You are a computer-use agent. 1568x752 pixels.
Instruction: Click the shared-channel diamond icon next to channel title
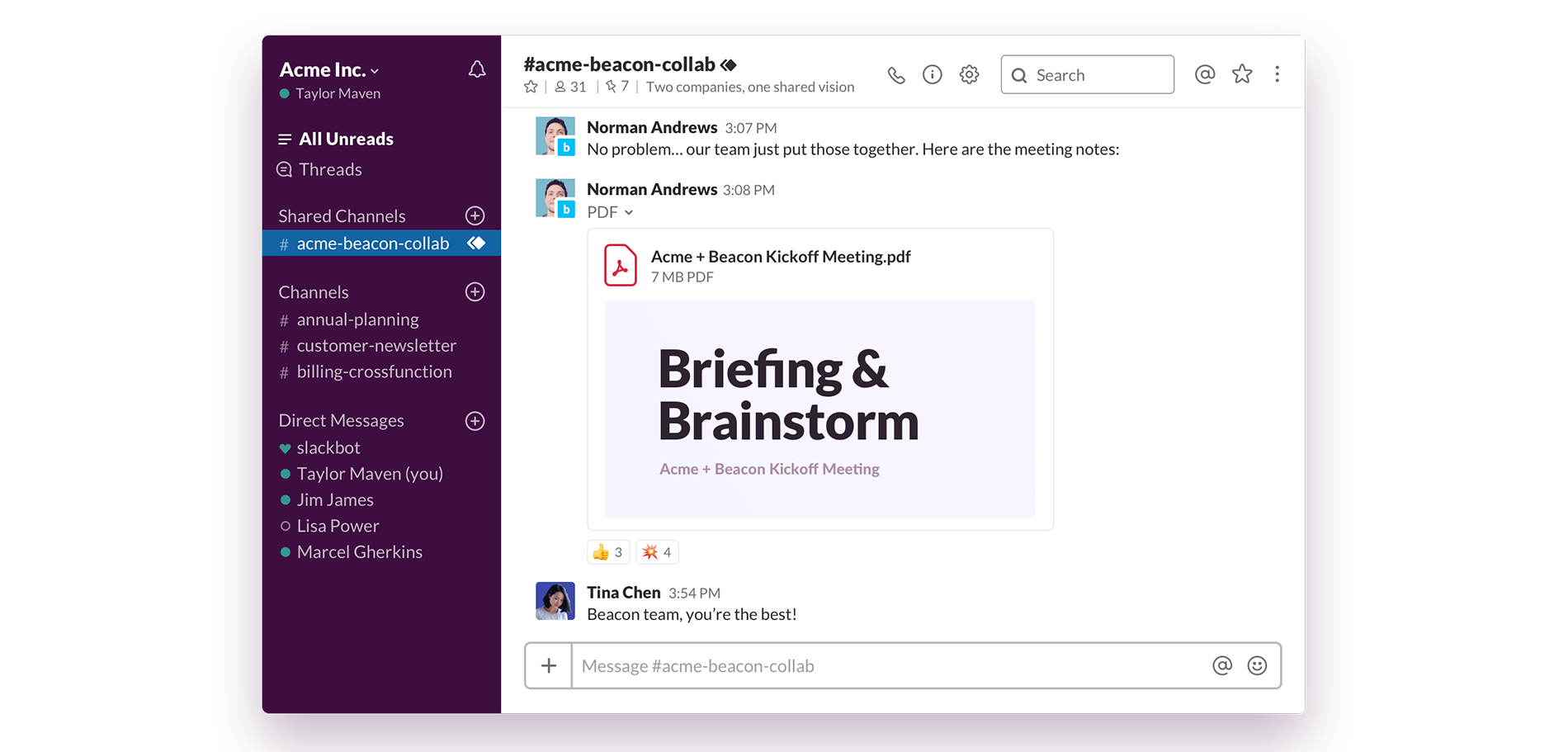click(x=729, y=64)
